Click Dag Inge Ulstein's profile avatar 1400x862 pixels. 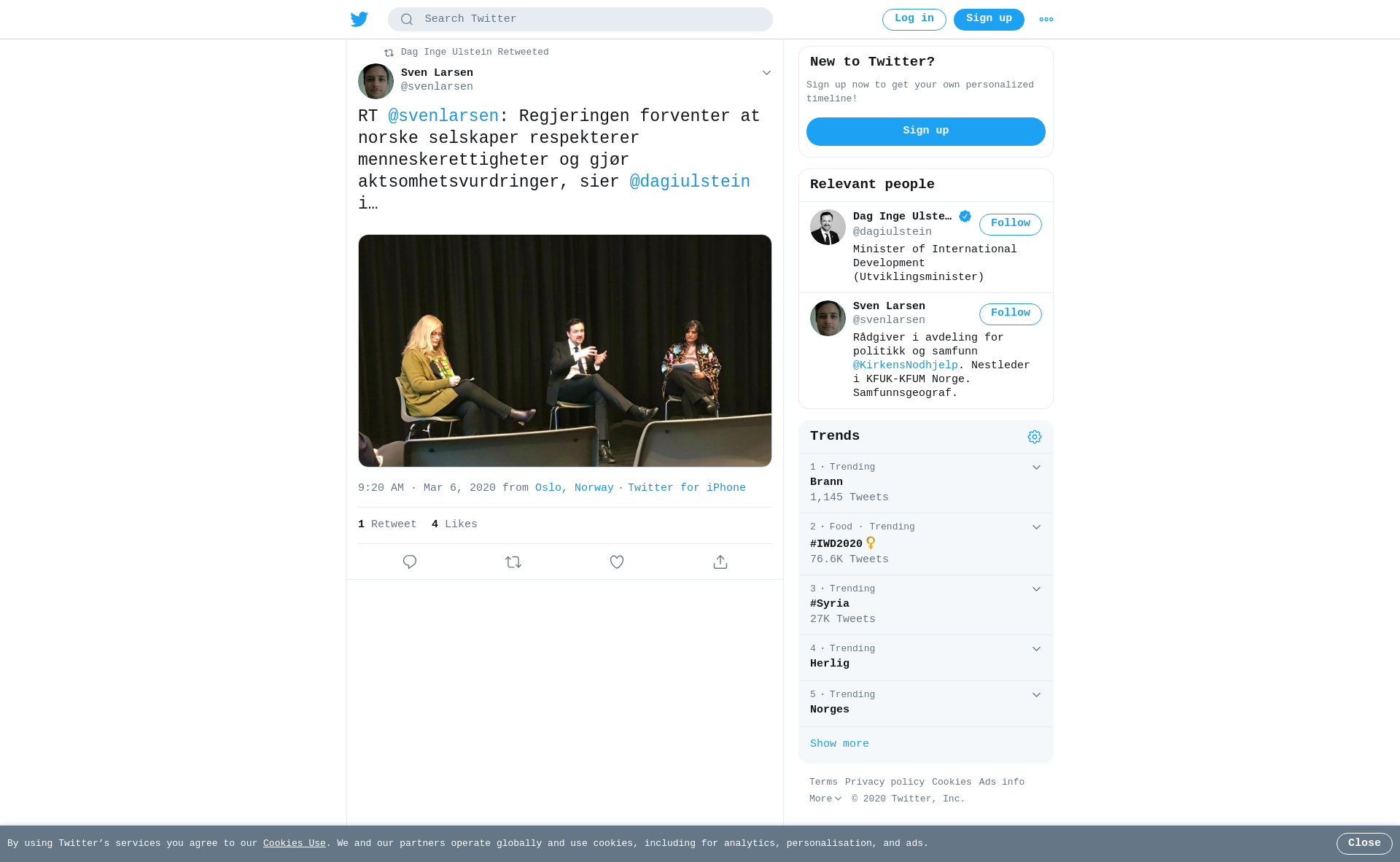click(x=828, y=228)
